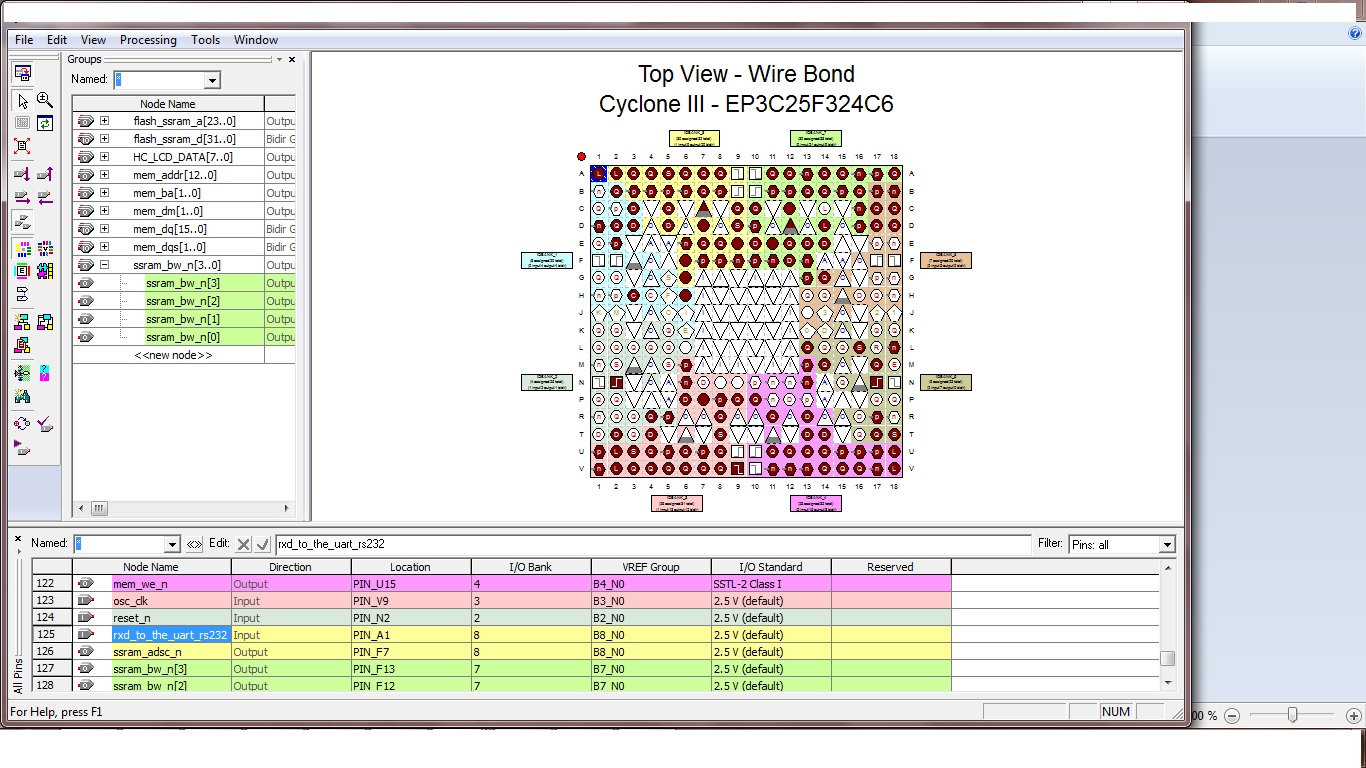1366x768 pixels.
Task: Click the pin icon in row 125
Action: (x=86, y=634)
